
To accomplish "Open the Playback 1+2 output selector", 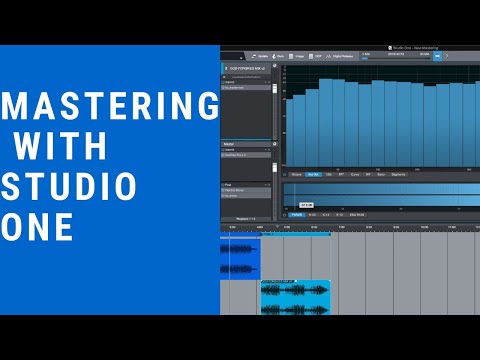I will pos(246,219).
